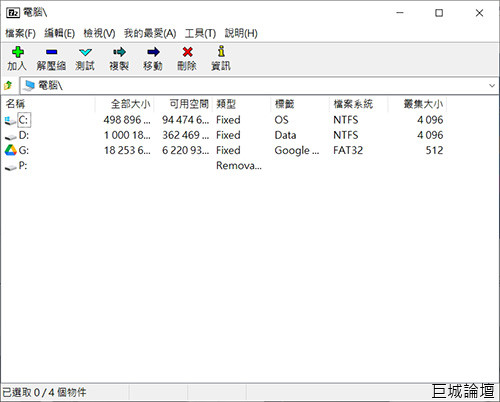
Task: Click the Move (移動) blue arrow icon
Action: point(153,52)
